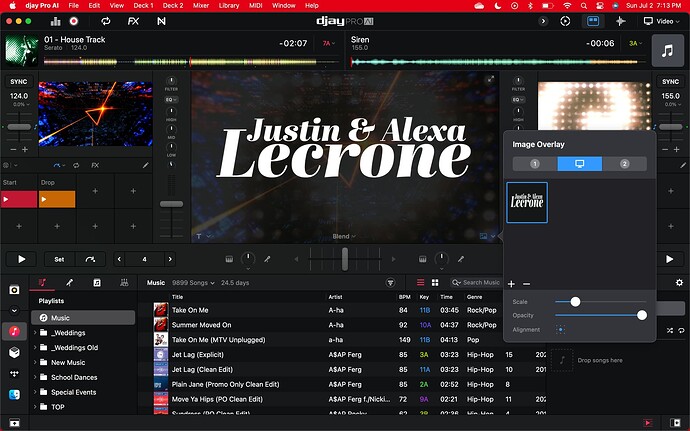The width and height of the screenshot is (690, 431).
Task: Select the Beatport source cube icon
Action: pyautogui.click(x=14, y=353)
